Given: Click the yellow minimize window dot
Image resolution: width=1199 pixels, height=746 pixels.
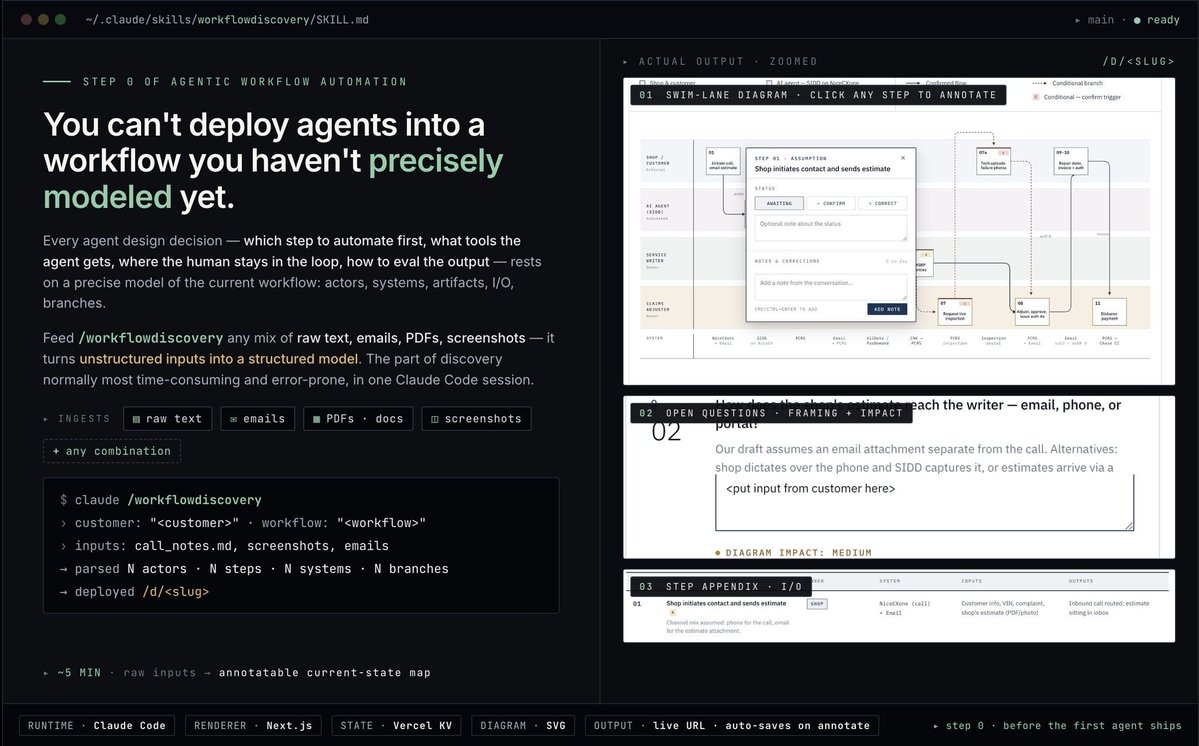Looking at the screenshot, I should [44, 20].
